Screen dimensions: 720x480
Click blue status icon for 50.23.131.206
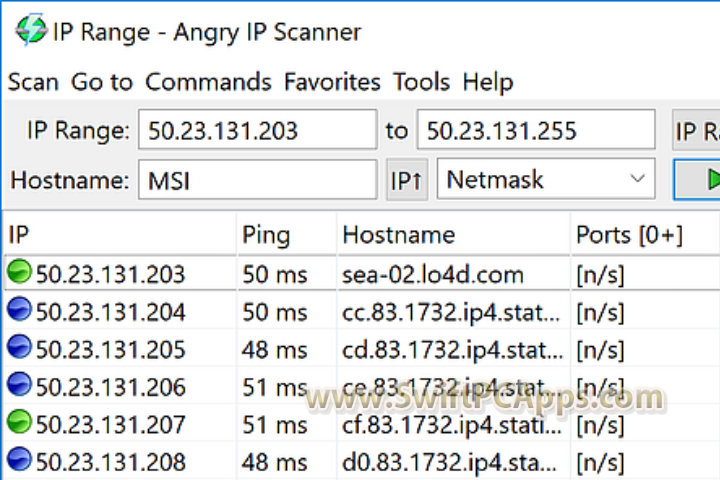19,384
